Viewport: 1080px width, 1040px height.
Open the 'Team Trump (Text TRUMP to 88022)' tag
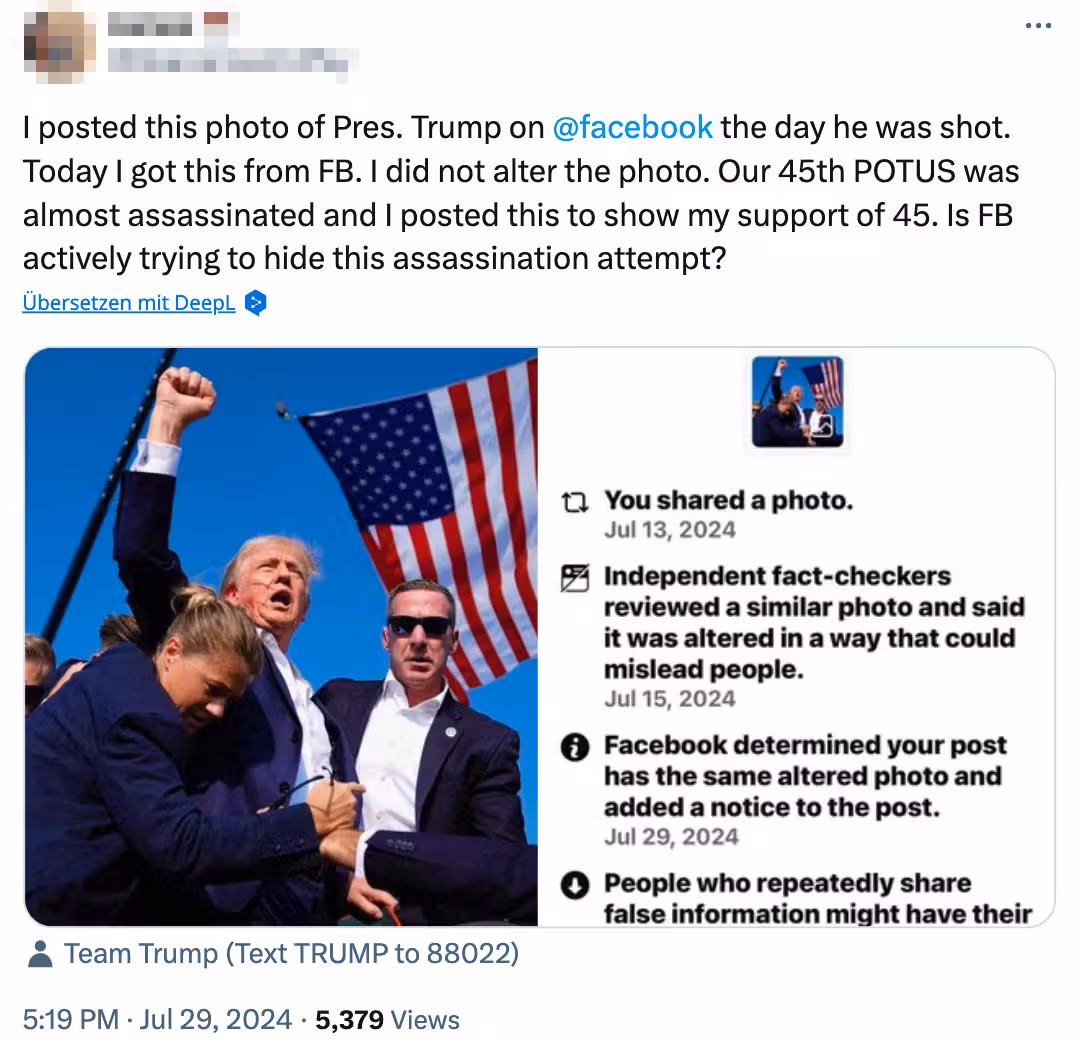coord(291,954)
